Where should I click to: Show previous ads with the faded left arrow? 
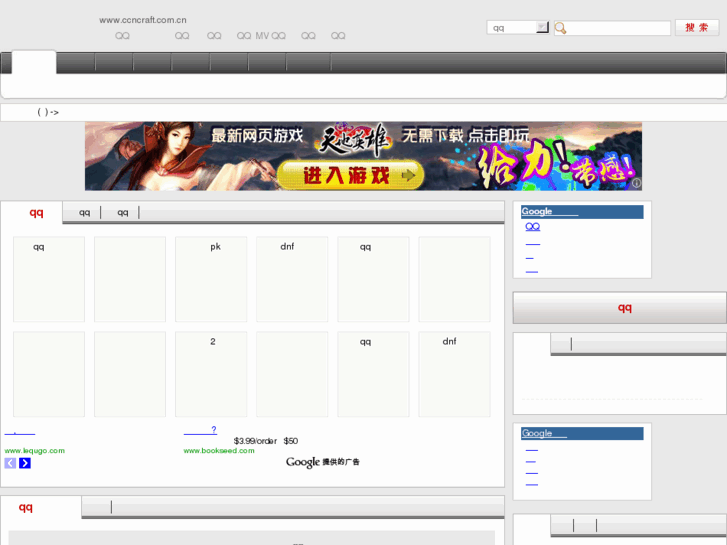10,463
